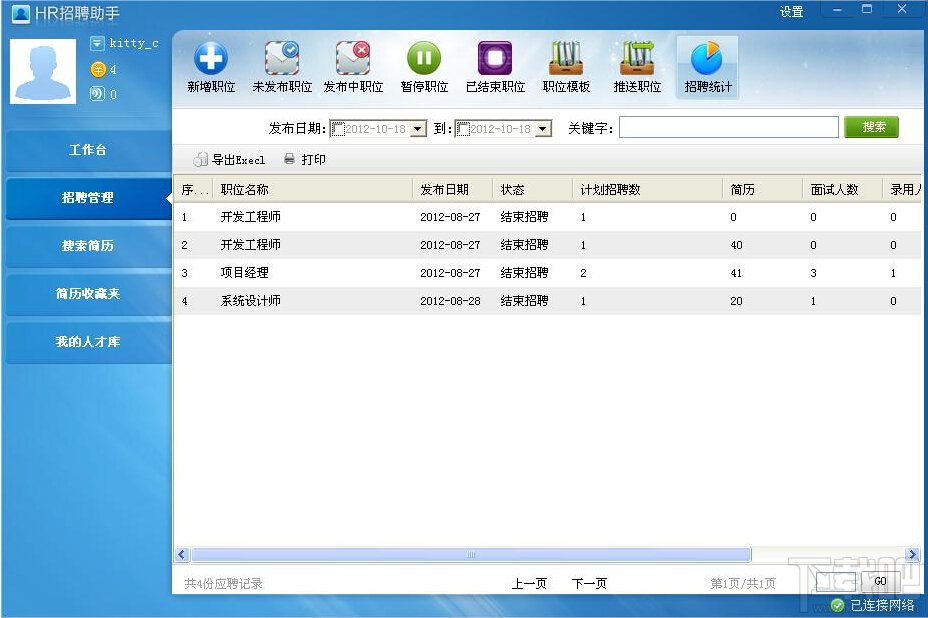The height and width of the screenshot is (618, 928).
Task: Click the GO page button
Action: tap(881, 581)
